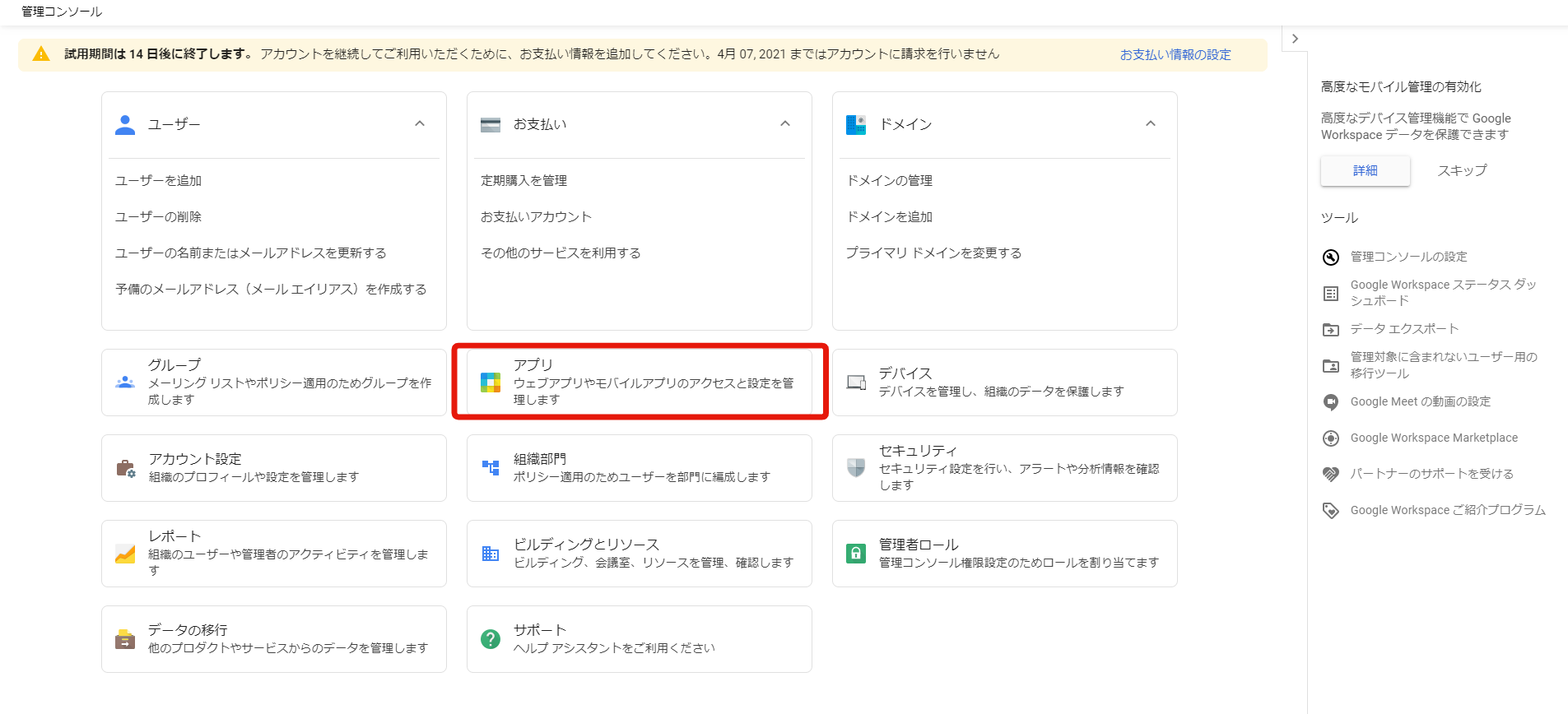Open 定期購入を管理
Viewport: 1568px width, 714px height.
pyautogui.click(x=524, y=181)
